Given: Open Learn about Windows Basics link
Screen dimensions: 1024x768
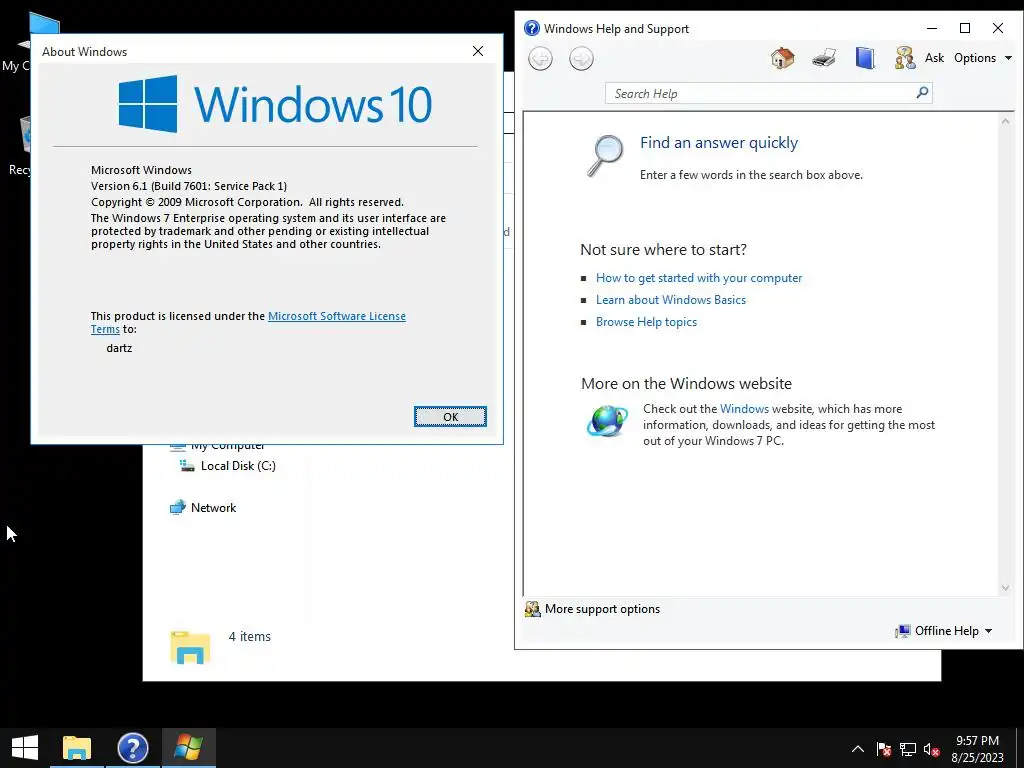Looking at the screenshot, I should click(x=671, y=300).
